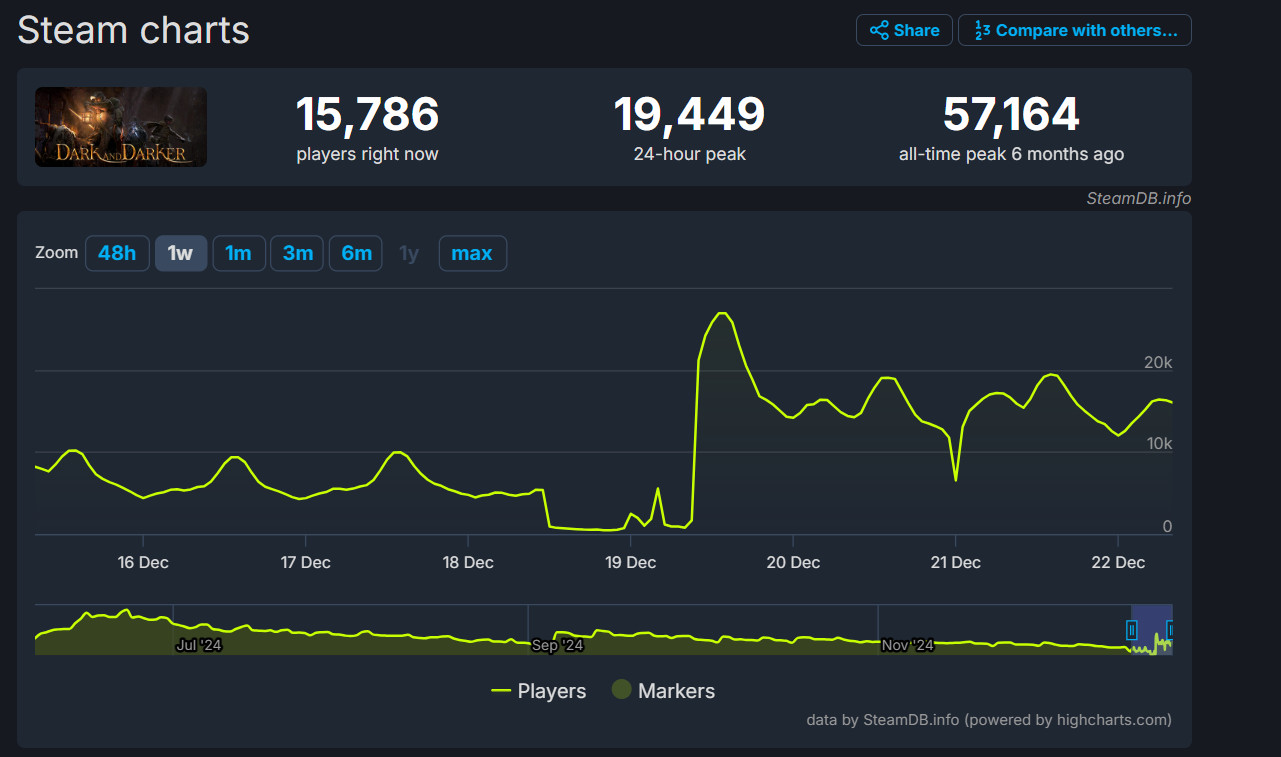
Task: Select the 1w zoom option
Action: tap(181, 253)
